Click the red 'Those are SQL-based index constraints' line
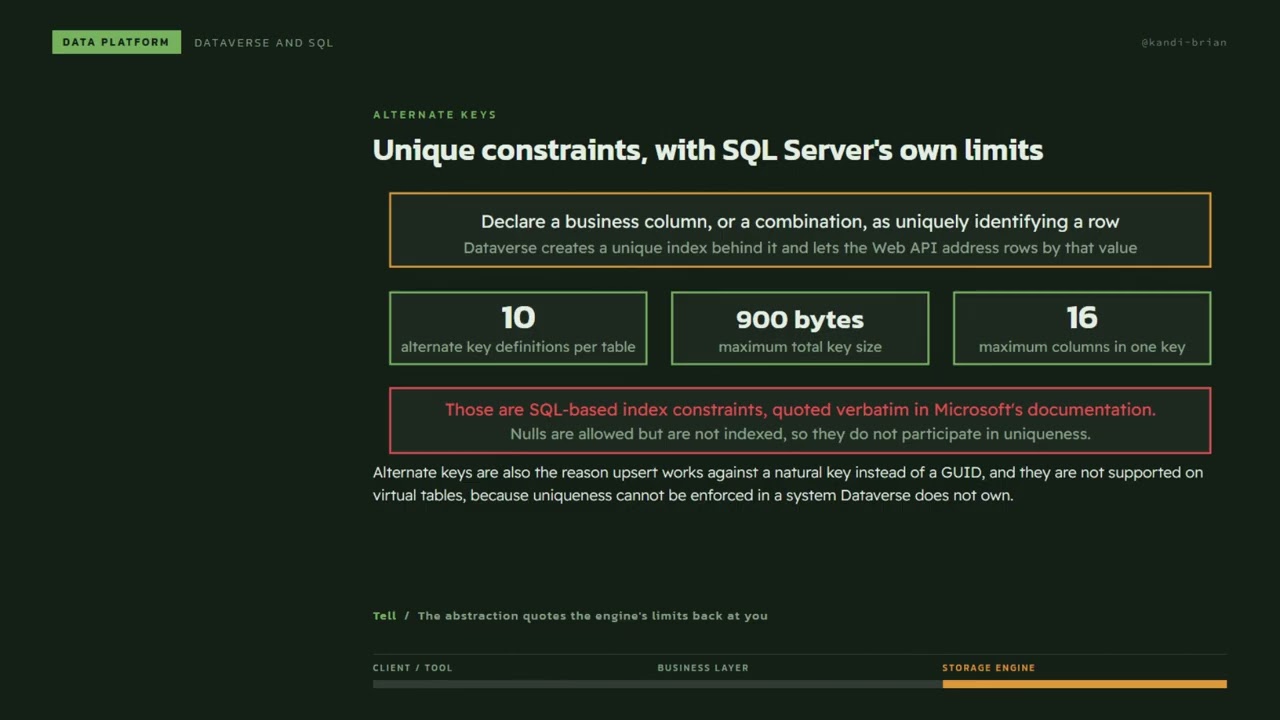1280x720 pixels. pos(800,409)
